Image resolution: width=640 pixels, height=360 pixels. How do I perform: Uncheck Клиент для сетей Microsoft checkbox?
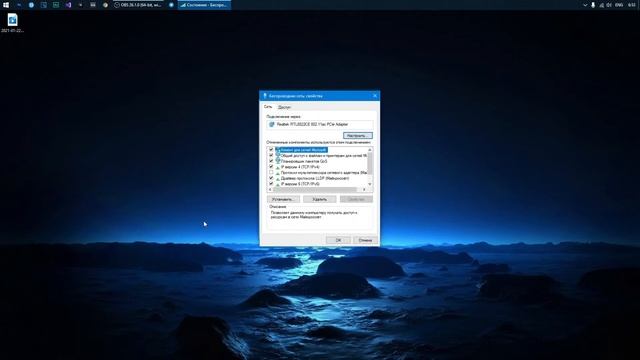[271, 150]
